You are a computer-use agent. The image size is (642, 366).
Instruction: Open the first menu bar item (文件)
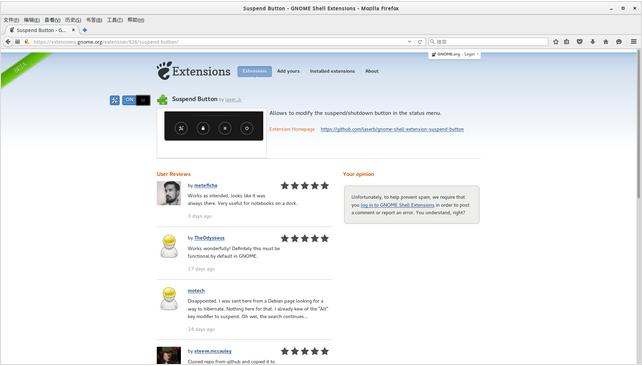(11, 20)
